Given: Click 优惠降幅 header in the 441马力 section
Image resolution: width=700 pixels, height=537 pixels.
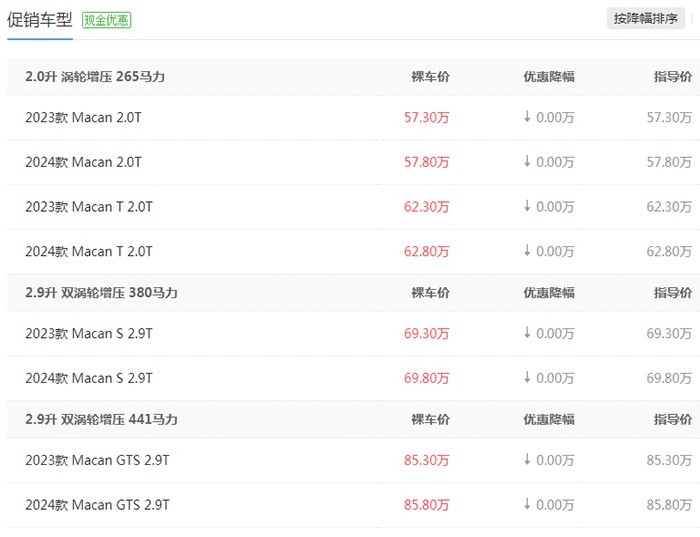Looking at the screenshot, I should click(x=549, y=420).
